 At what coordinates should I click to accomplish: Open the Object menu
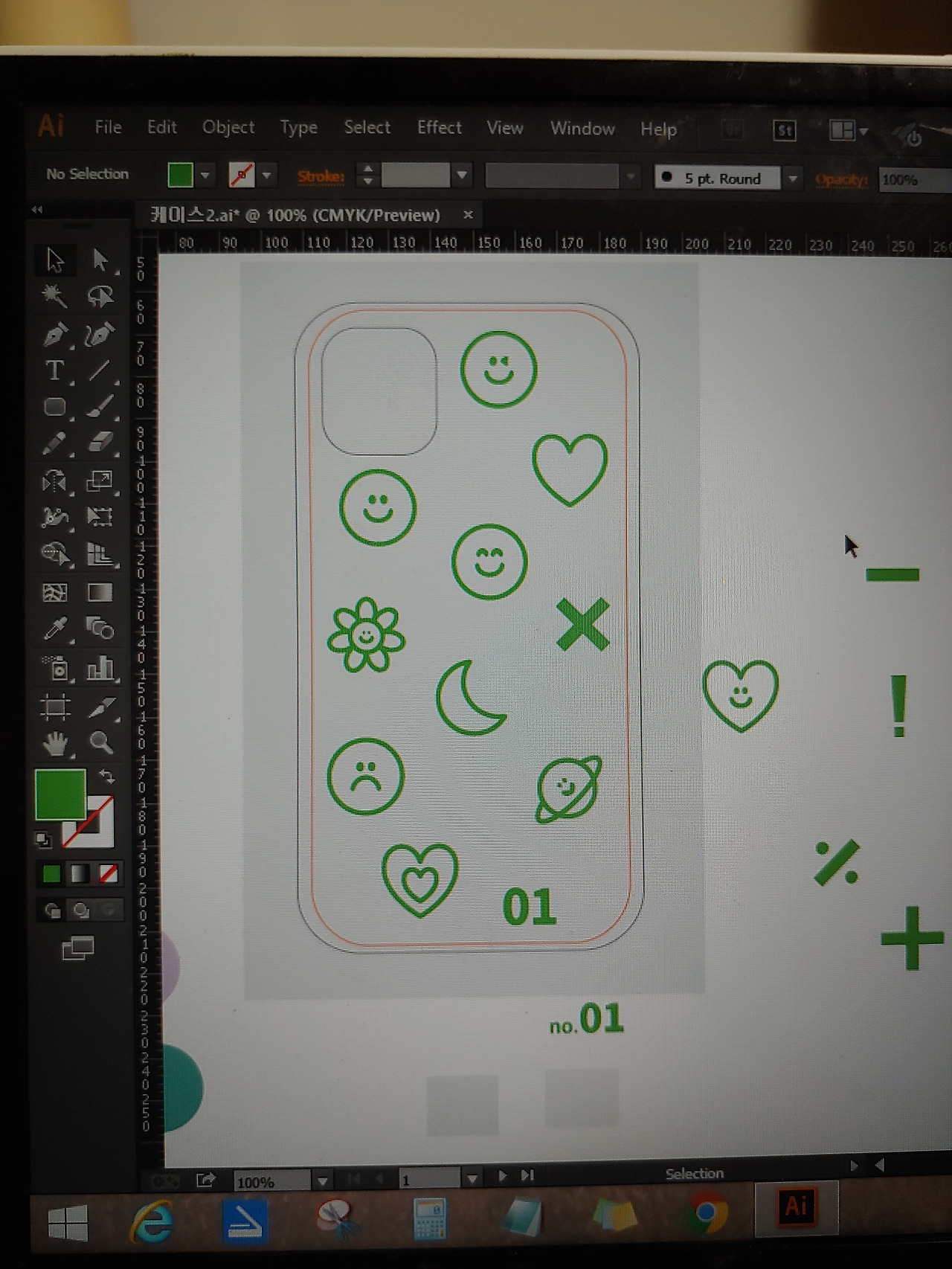[x=228, y=127]
